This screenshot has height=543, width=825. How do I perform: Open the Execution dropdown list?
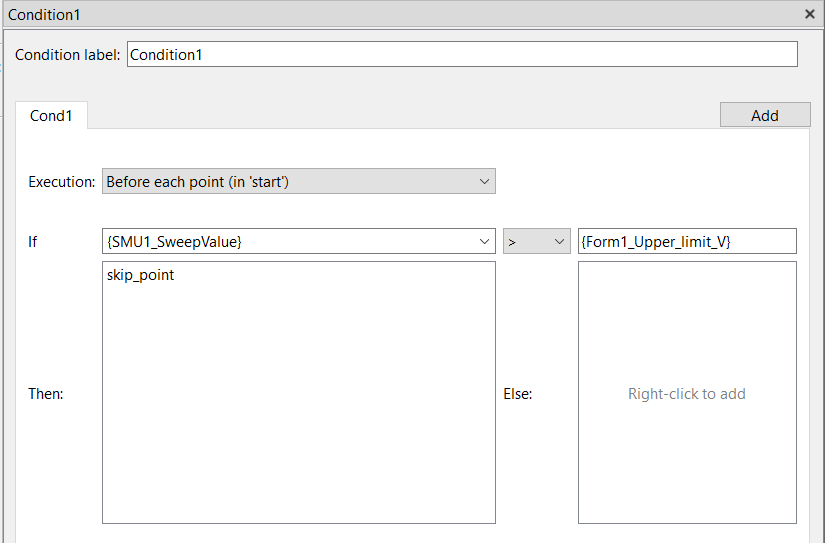coord(298,182)
